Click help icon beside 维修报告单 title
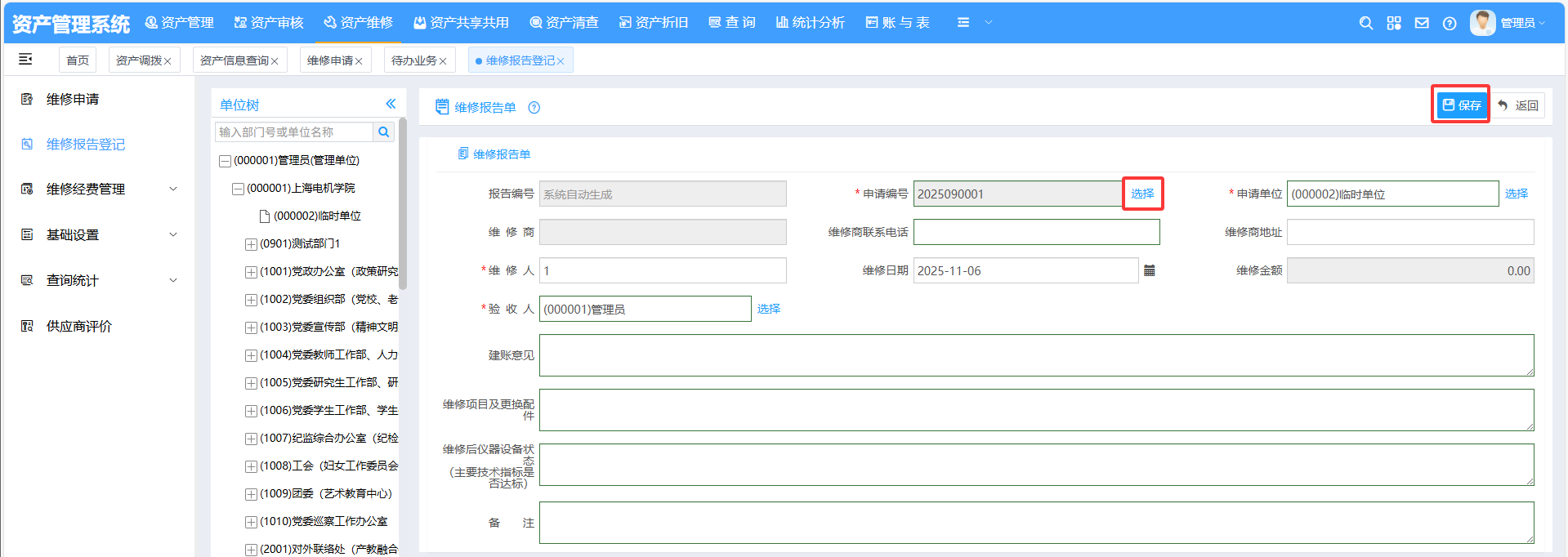1568x557 pixels. pyautogui.click(x=534, y=108)
